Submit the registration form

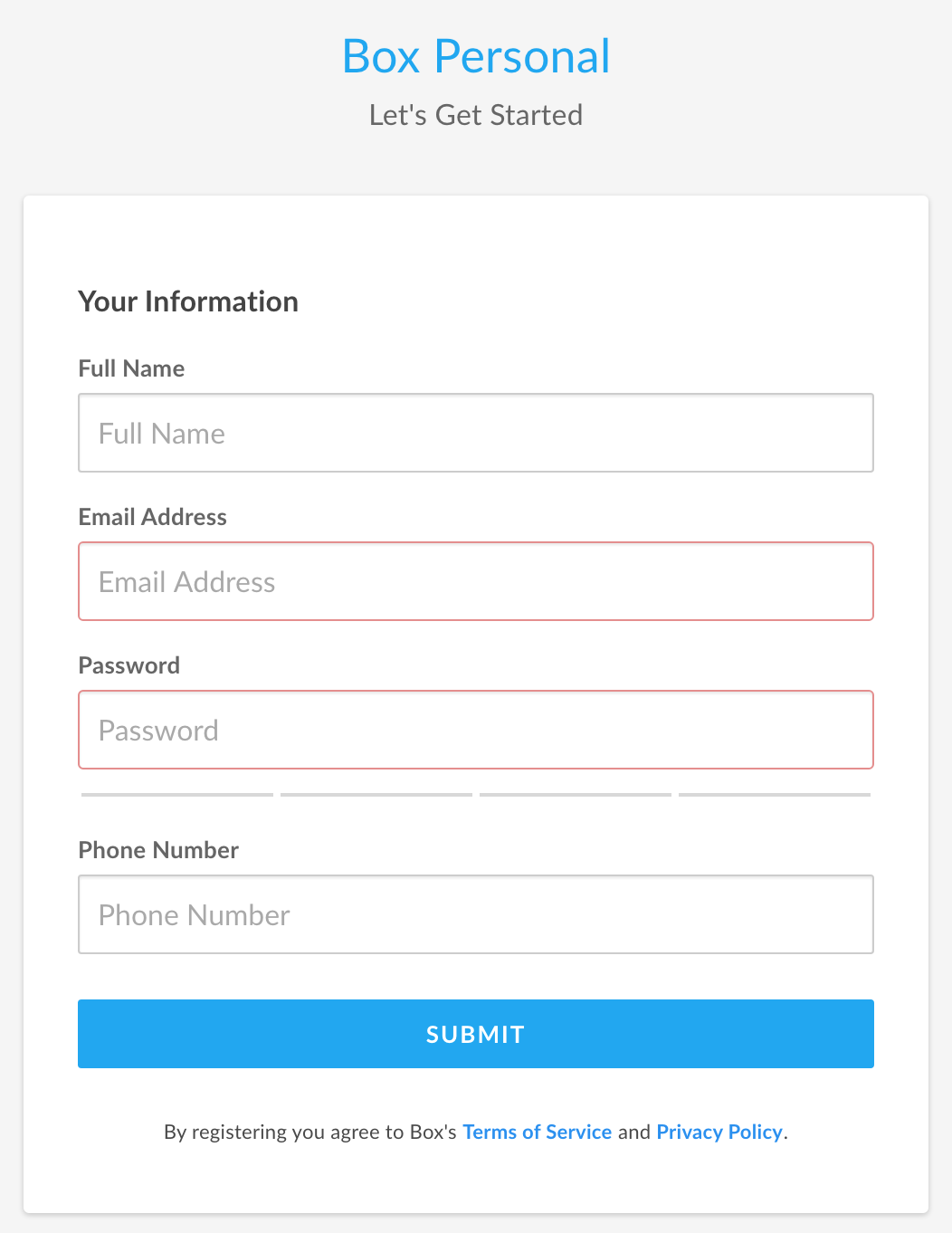476,1034
